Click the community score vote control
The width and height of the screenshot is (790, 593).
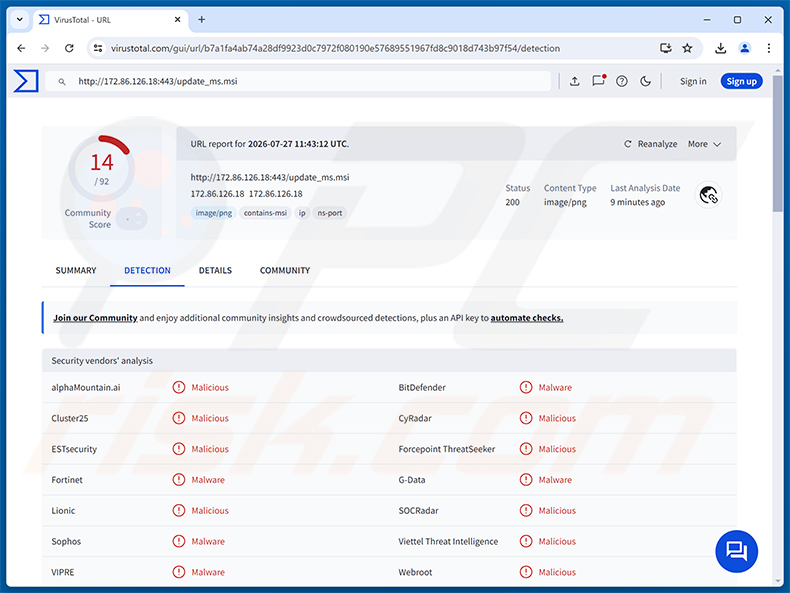point(132,219)
